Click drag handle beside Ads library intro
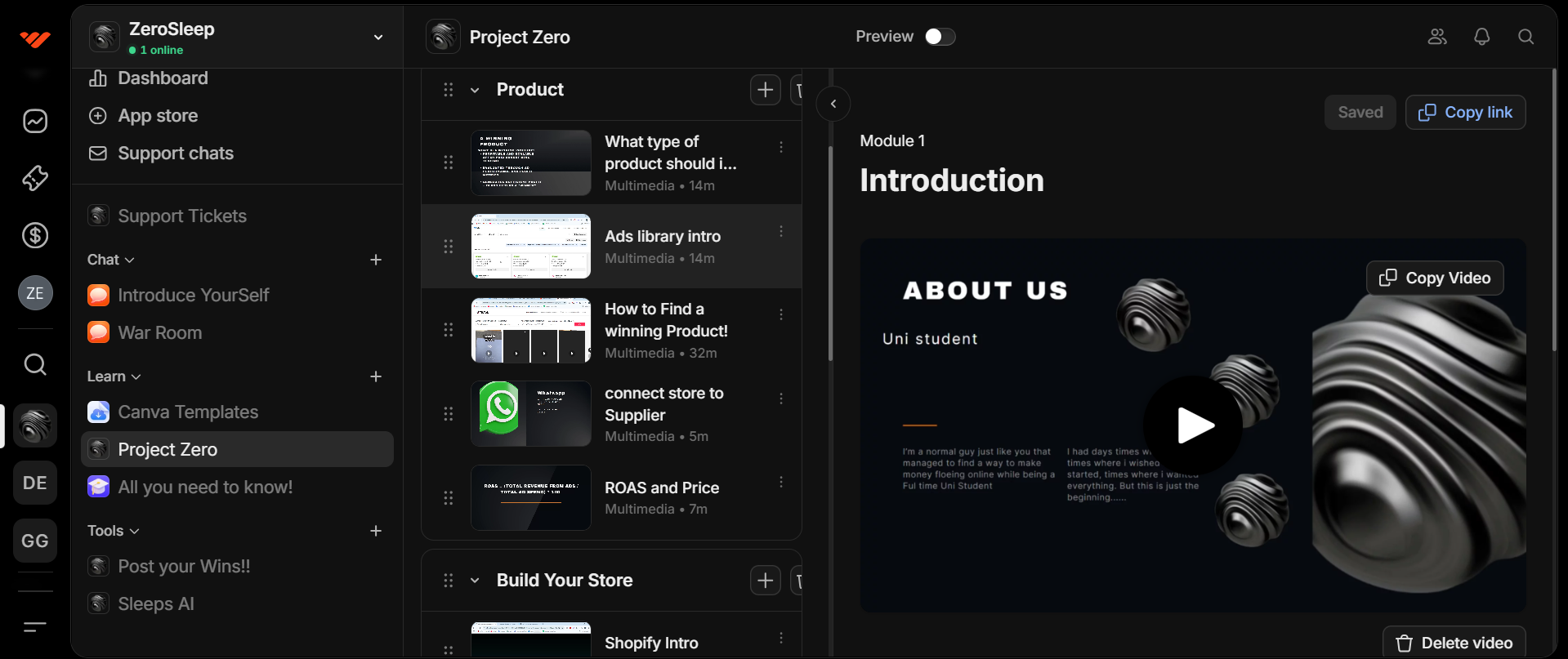The width and height of the screenshot is (1568, 659). coord(449,246)
